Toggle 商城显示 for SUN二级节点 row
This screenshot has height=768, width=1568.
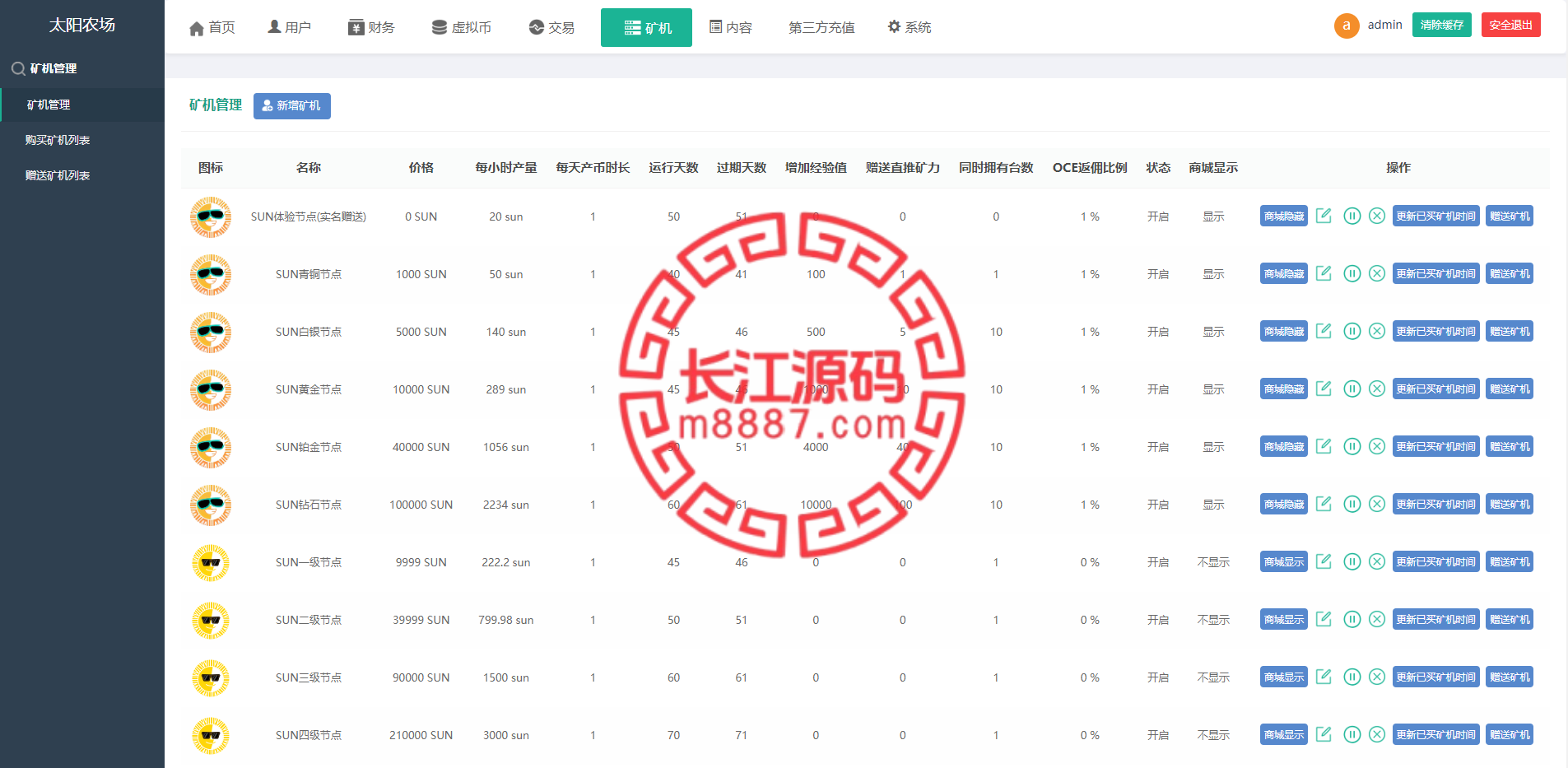[x=1284, y=620]
